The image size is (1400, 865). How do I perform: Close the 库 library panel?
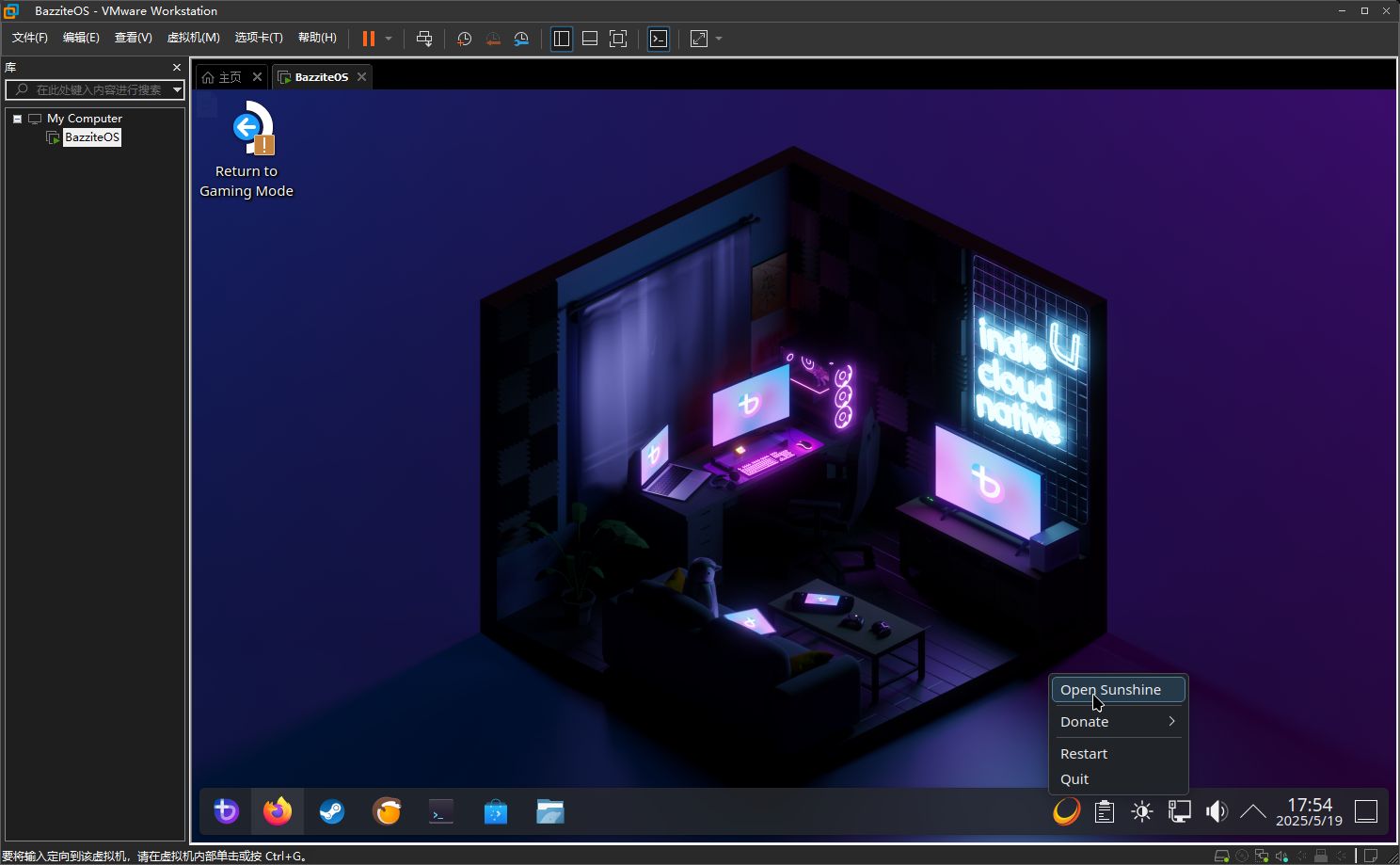pos(177,68)
